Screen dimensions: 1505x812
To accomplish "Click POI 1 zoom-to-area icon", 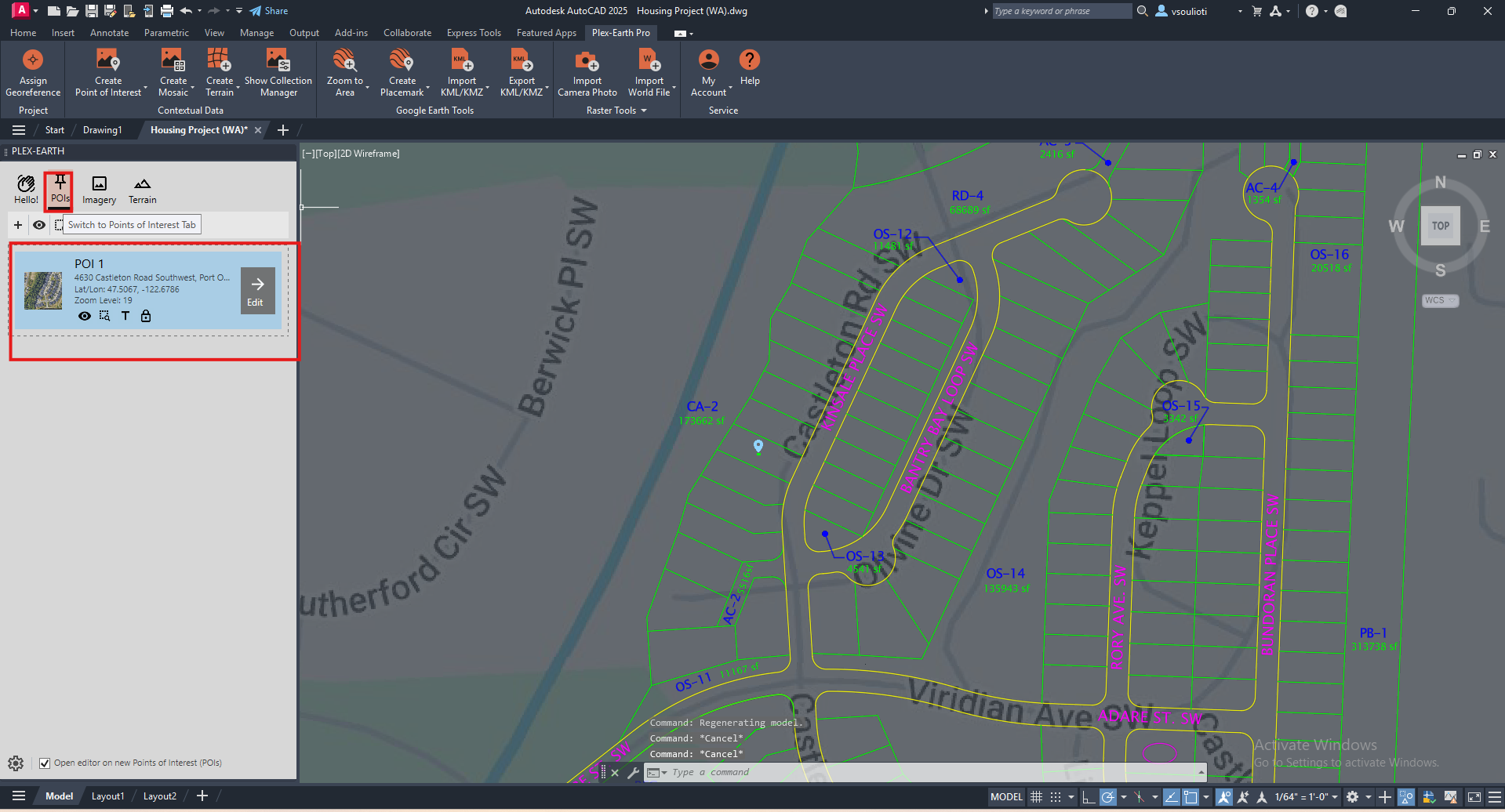I will click(x=104, y=316).
